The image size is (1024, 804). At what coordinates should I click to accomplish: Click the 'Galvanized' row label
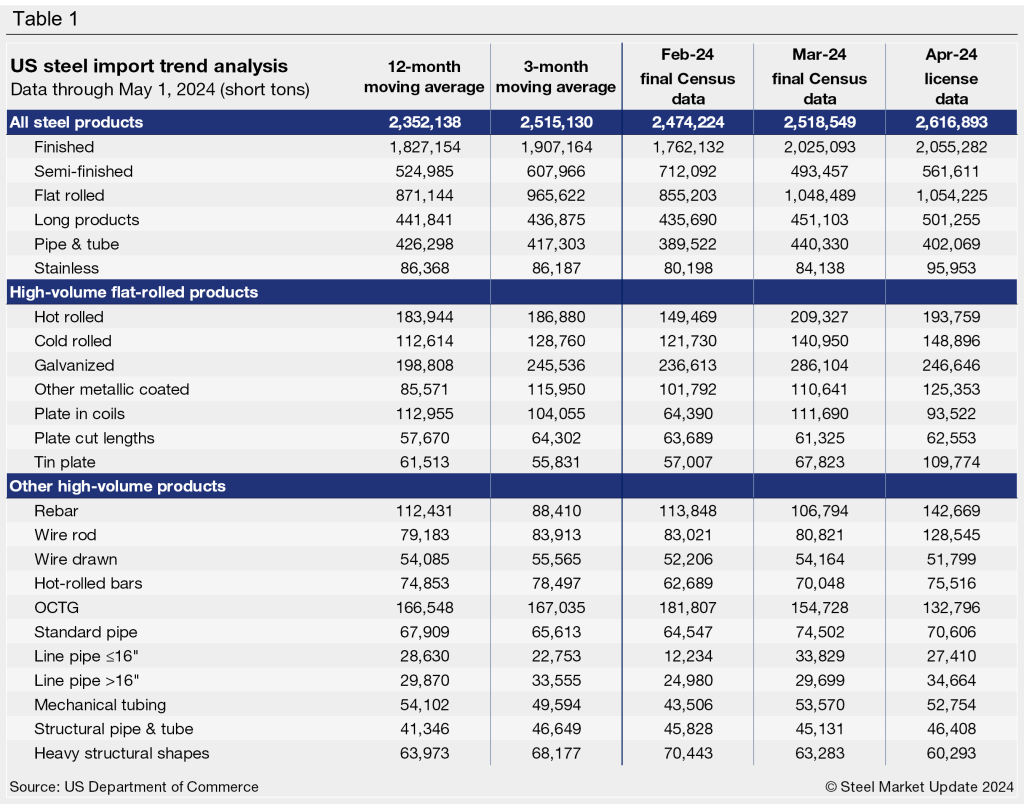click(74, 365)
